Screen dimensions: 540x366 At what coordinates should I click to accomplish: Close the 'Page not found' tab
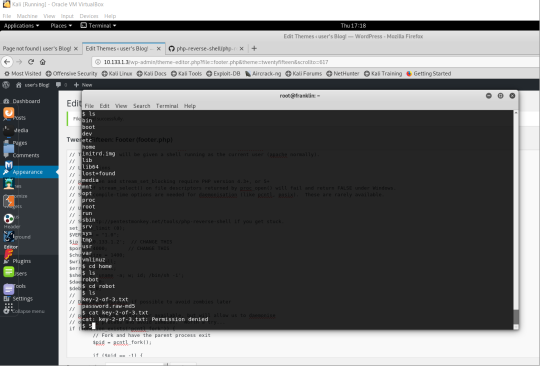coord(76,49)
